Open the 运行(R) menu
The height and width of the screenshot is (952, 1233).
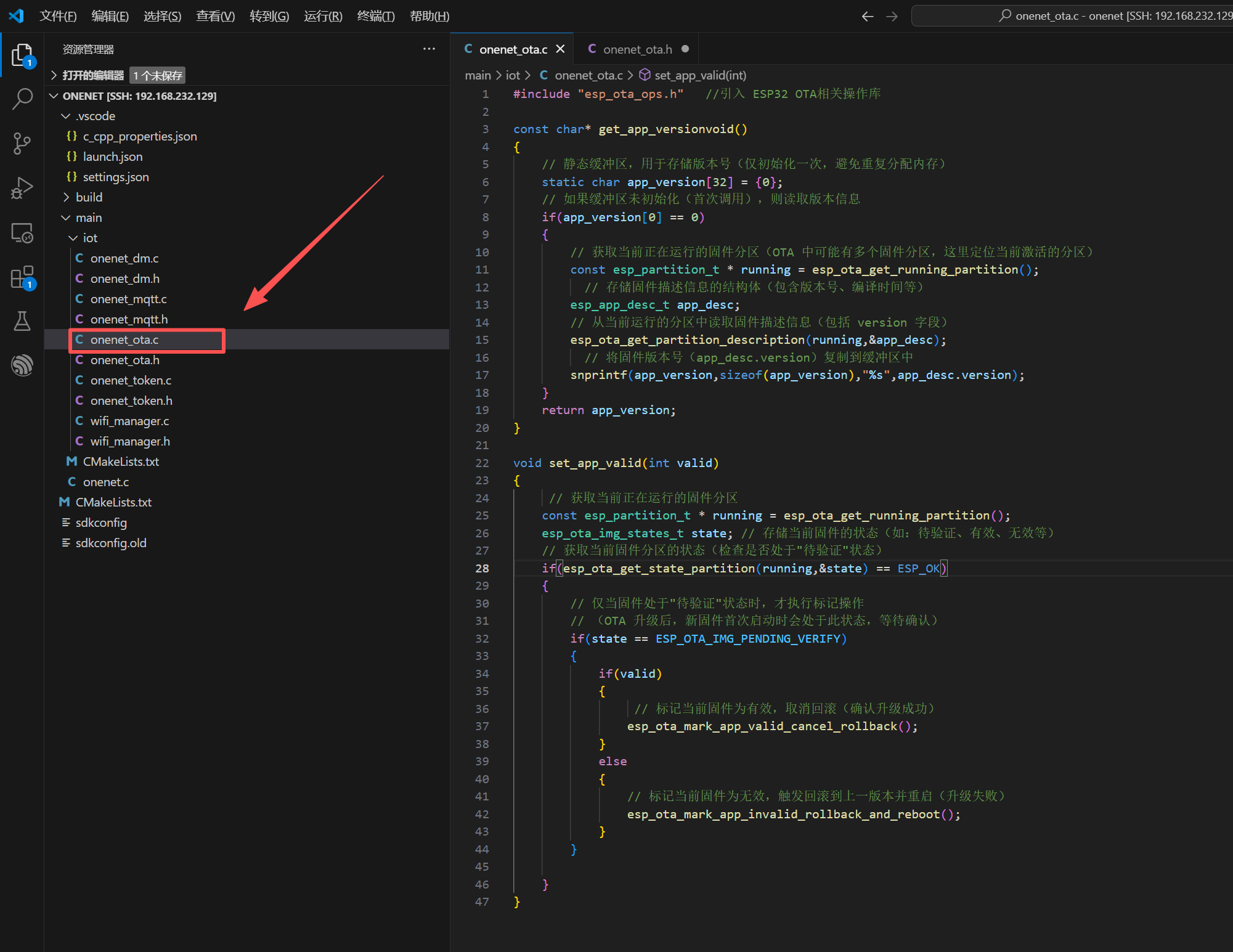pyautogui.click(x=322, y=16)
